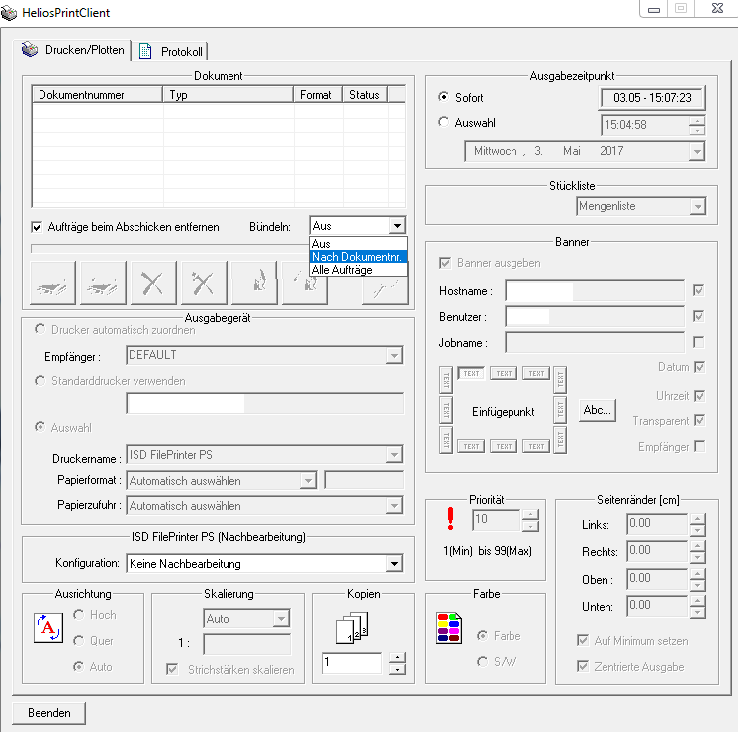
Task: Click the flame icon with dotted trail
Action: pos(305,283)
